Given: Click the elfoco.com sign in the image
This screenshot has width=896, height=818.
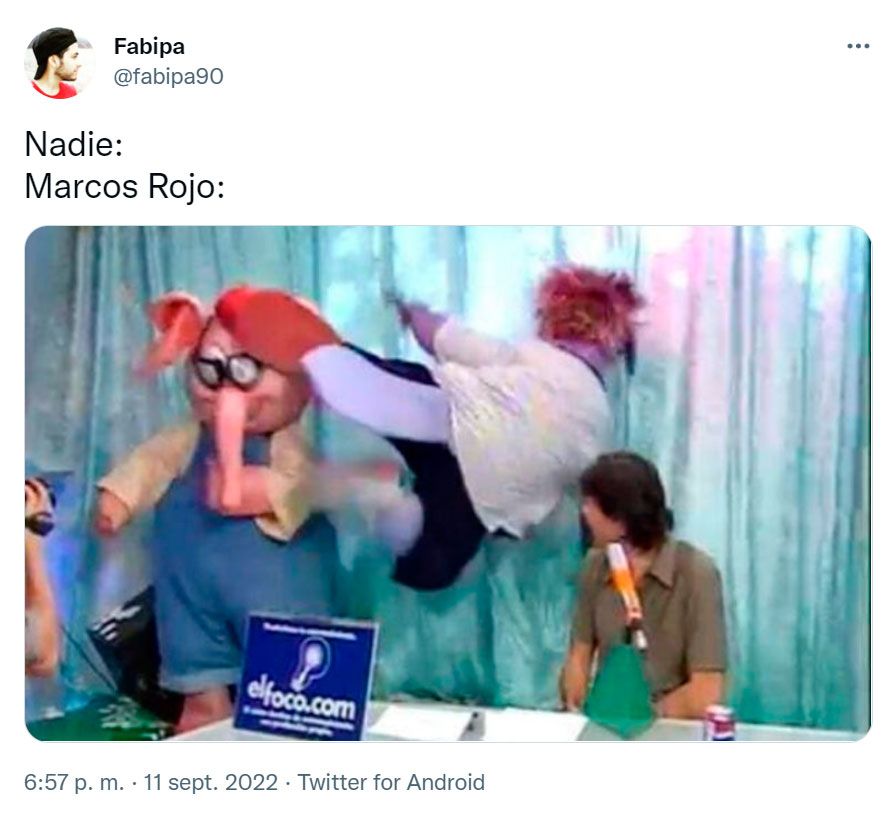Looking at the screenshot, I should 305,677.
